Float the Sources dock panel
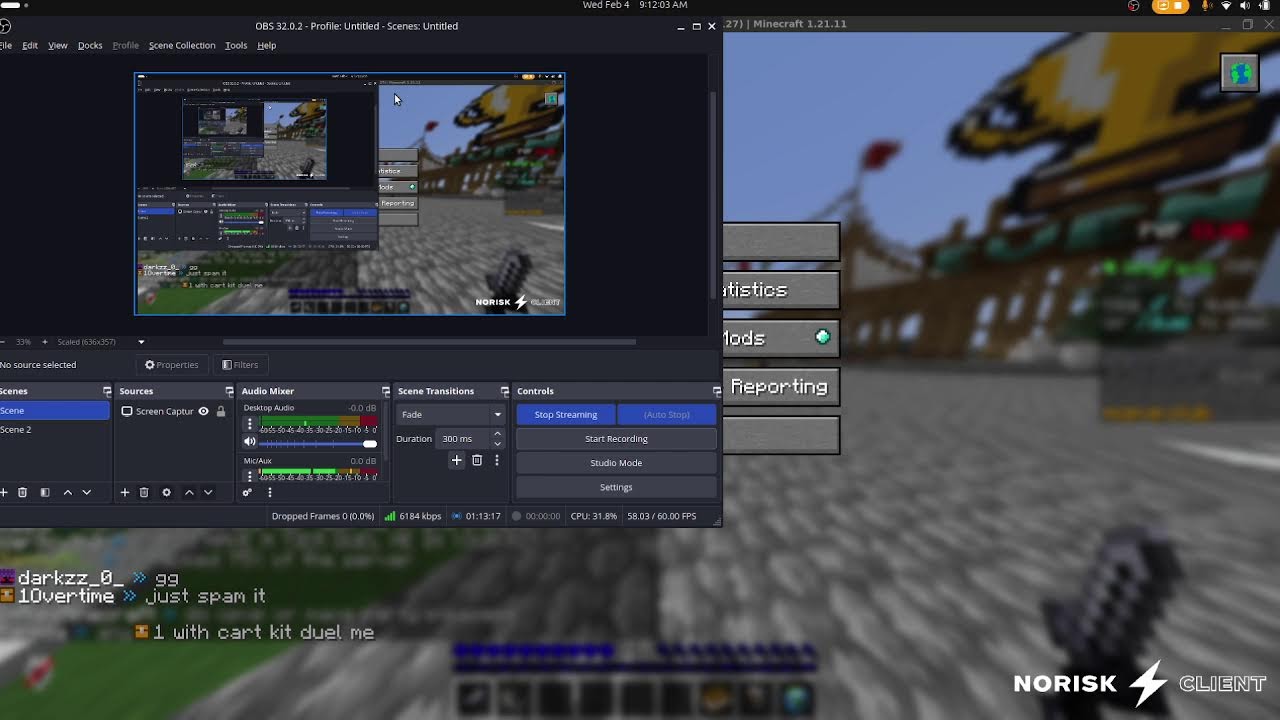Viewport: 1280px width, 720px height. (x=229, y=391)
